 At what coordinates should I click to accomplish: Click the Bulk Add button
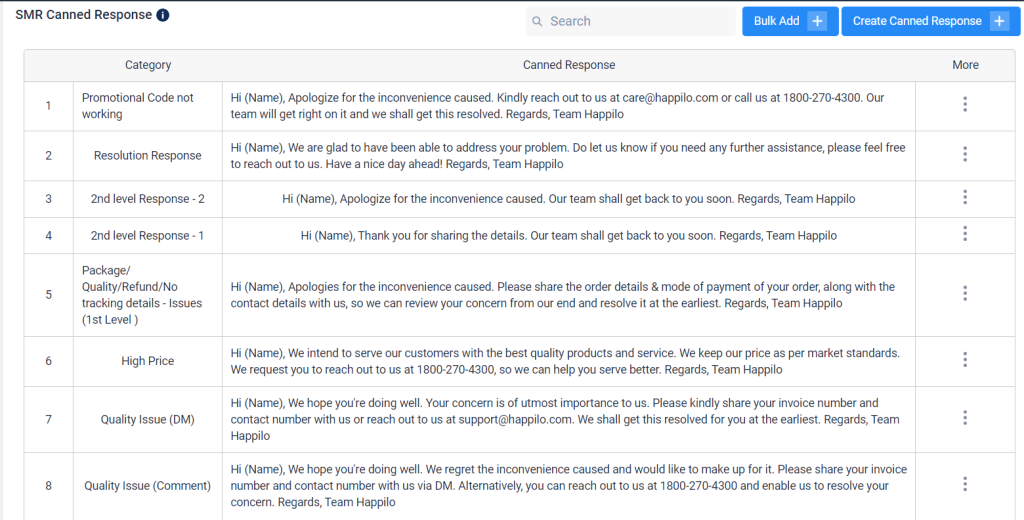click(x=790, y=21)
